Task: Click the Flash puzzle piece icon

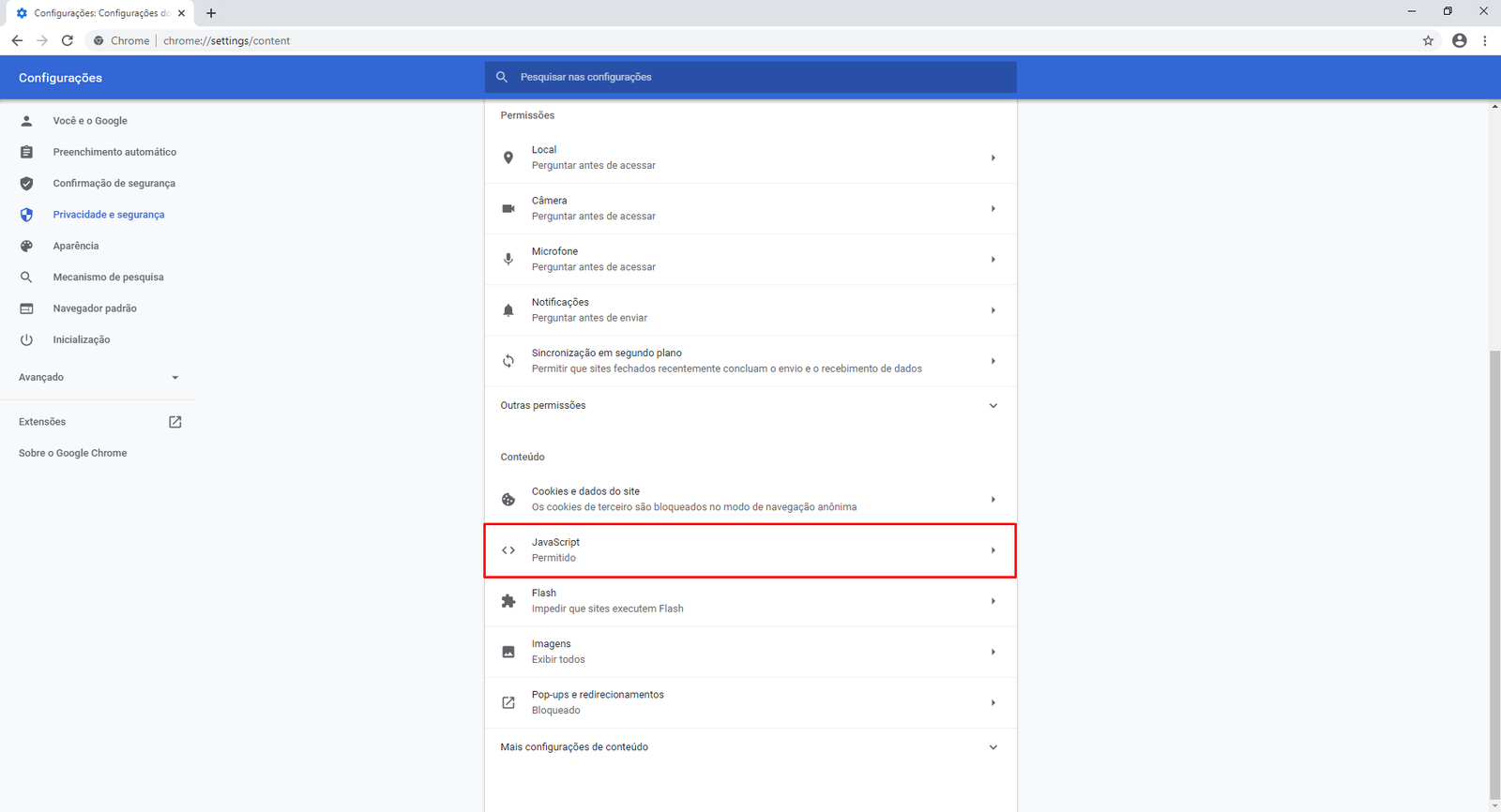Action: [x=508, y=601]
